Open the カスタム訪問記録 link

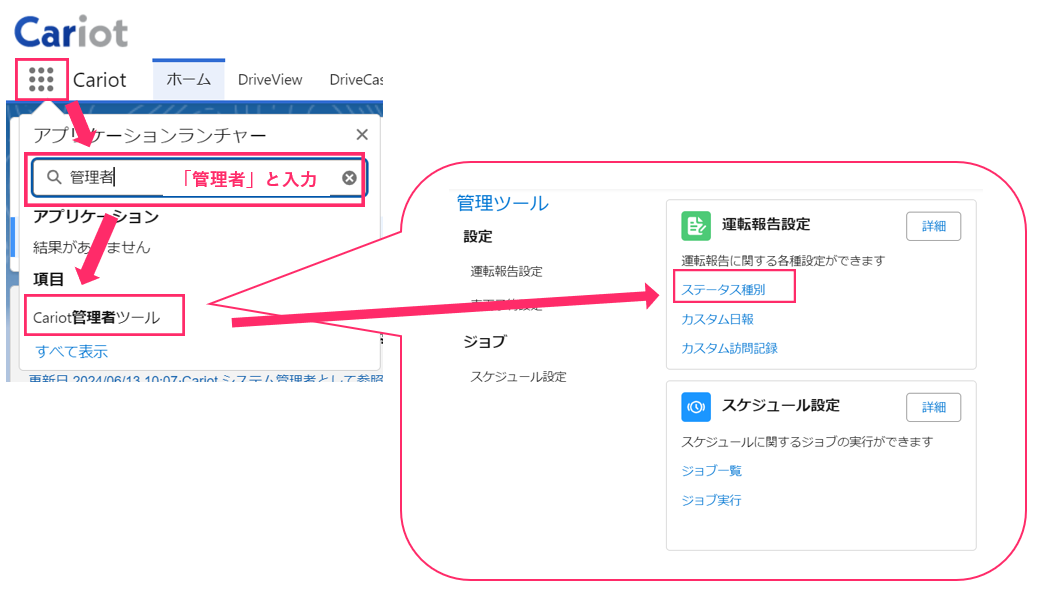(730, 348)
